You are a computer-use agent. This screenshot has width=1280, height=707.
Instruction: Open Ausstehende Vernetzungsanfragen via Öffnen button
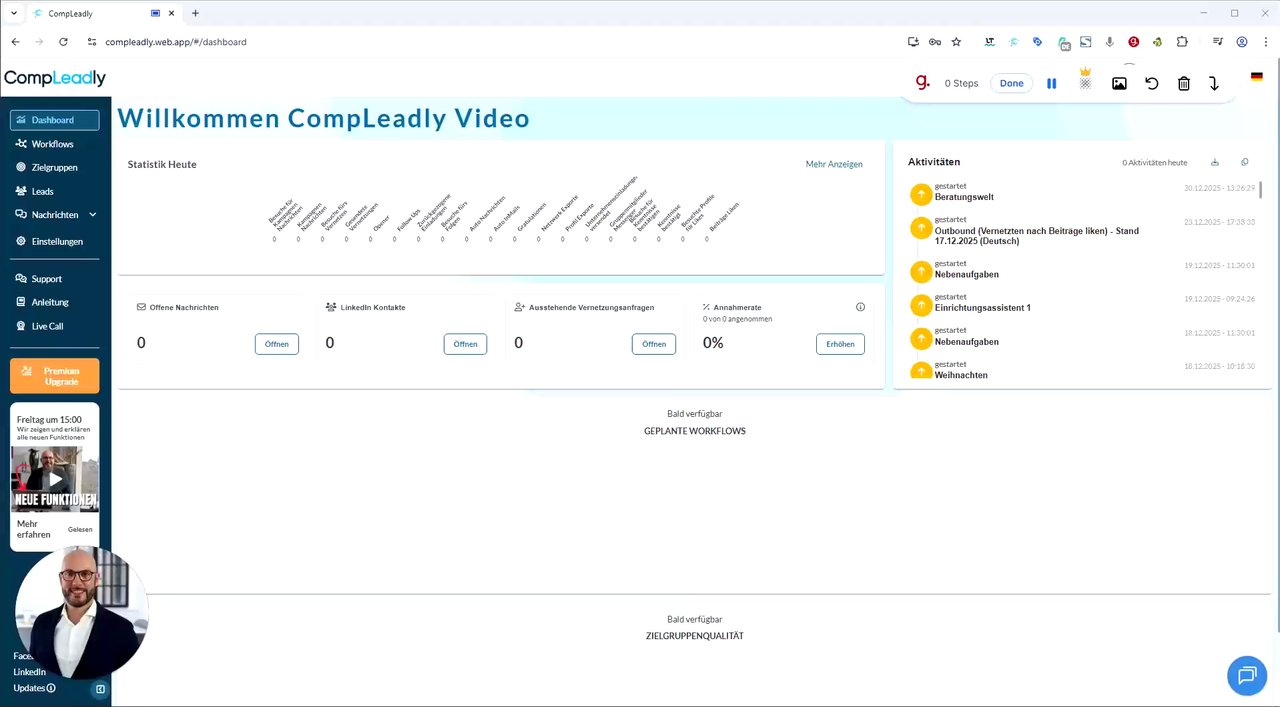coord(654,344)
